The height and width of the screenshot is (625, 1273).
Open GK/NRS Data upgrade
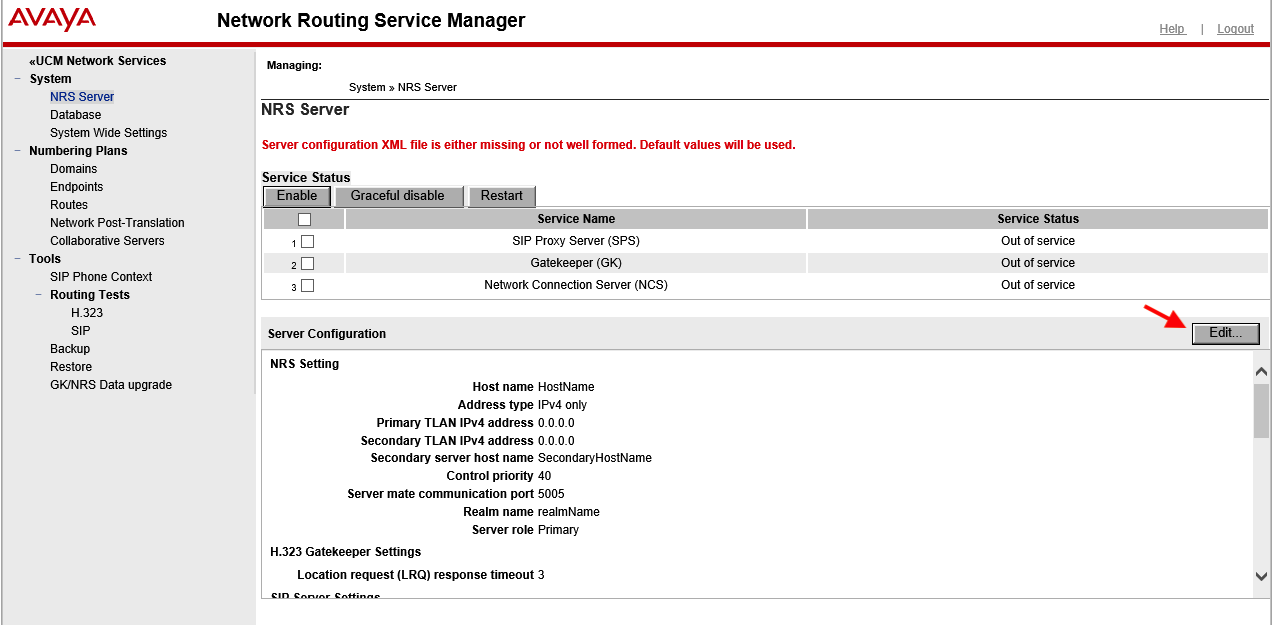[x=111, y=385]
